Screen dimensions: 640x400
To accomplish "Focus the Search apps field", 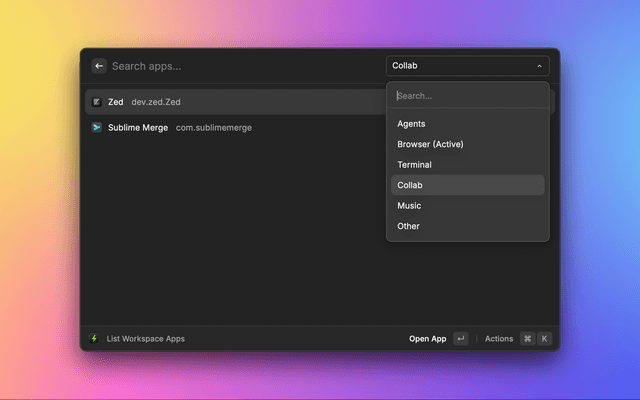I will coord(245,66).
